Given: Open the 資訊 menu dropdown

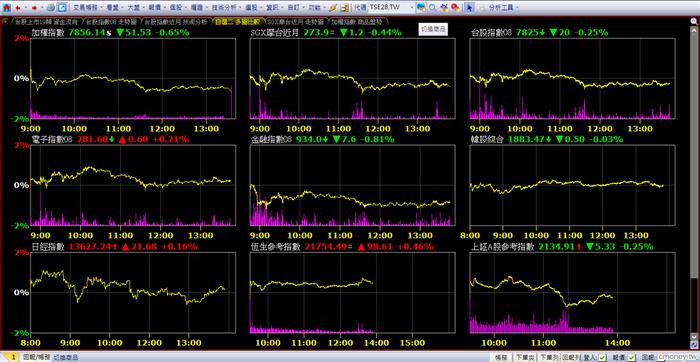Looking at the screenshot, I should click(x=275, y=8).
